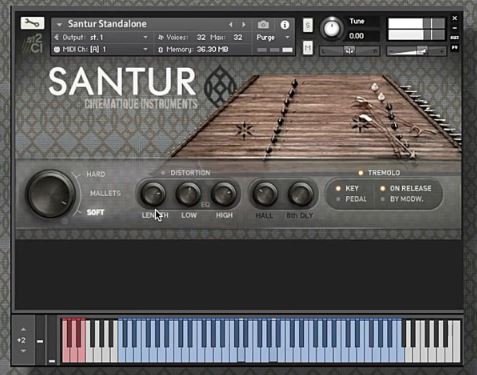Increase keyboard octave with up arrow
Image resolution: width=477 pixels, height=375 pixels.
(23, 329)
